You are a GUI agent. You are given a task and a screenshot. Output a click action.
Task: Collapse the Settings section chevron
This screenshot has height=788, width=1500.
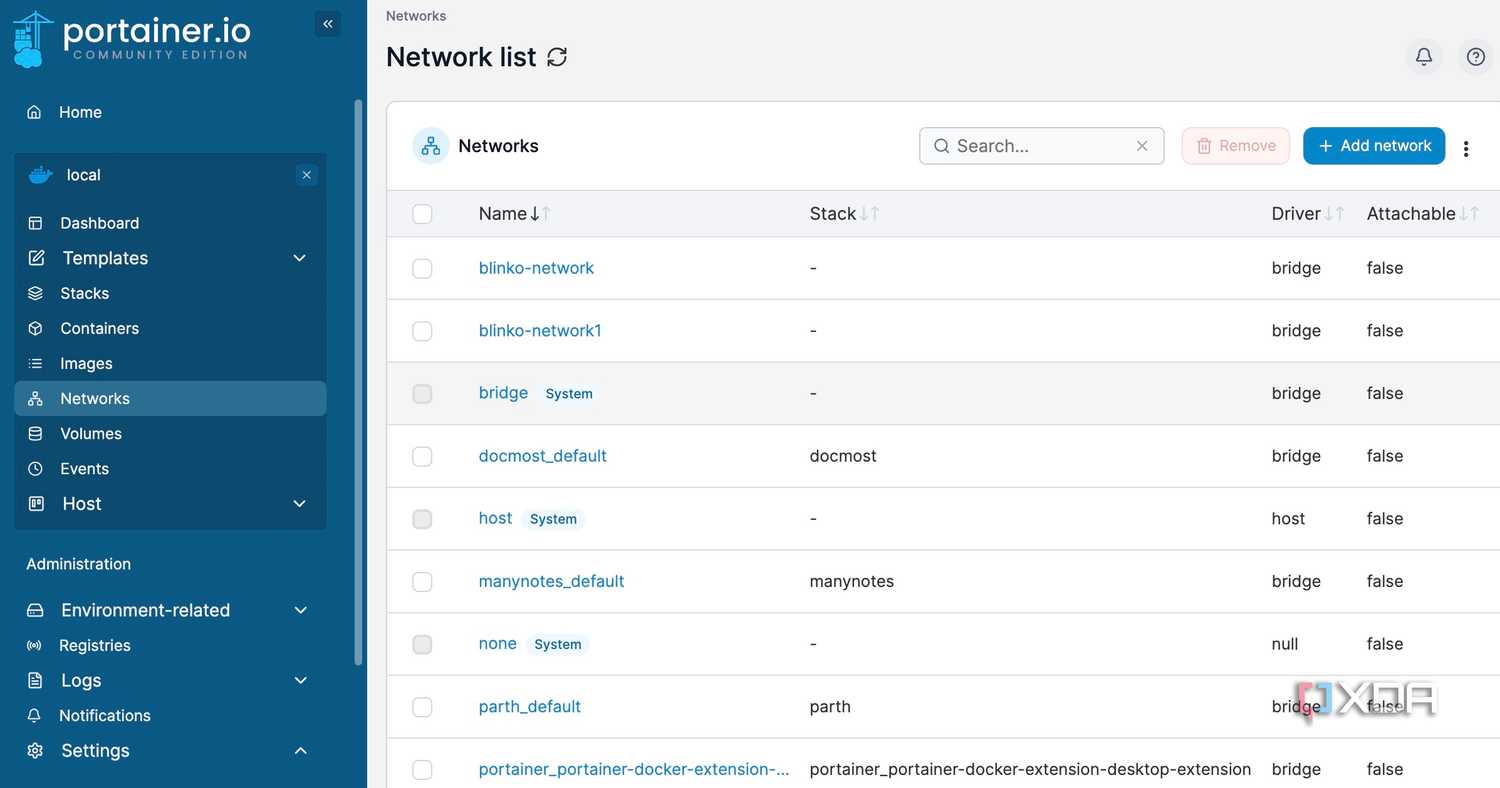(300, 750)
